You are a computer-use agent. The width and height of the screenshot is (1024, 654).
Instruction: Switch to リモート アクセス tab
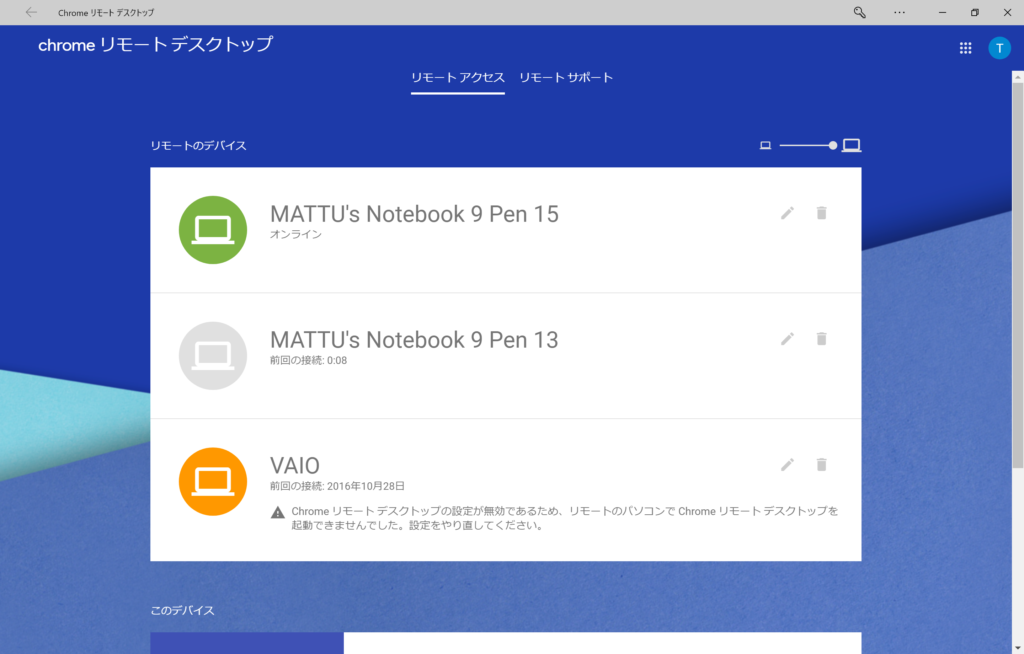click(x=458, y=78)
